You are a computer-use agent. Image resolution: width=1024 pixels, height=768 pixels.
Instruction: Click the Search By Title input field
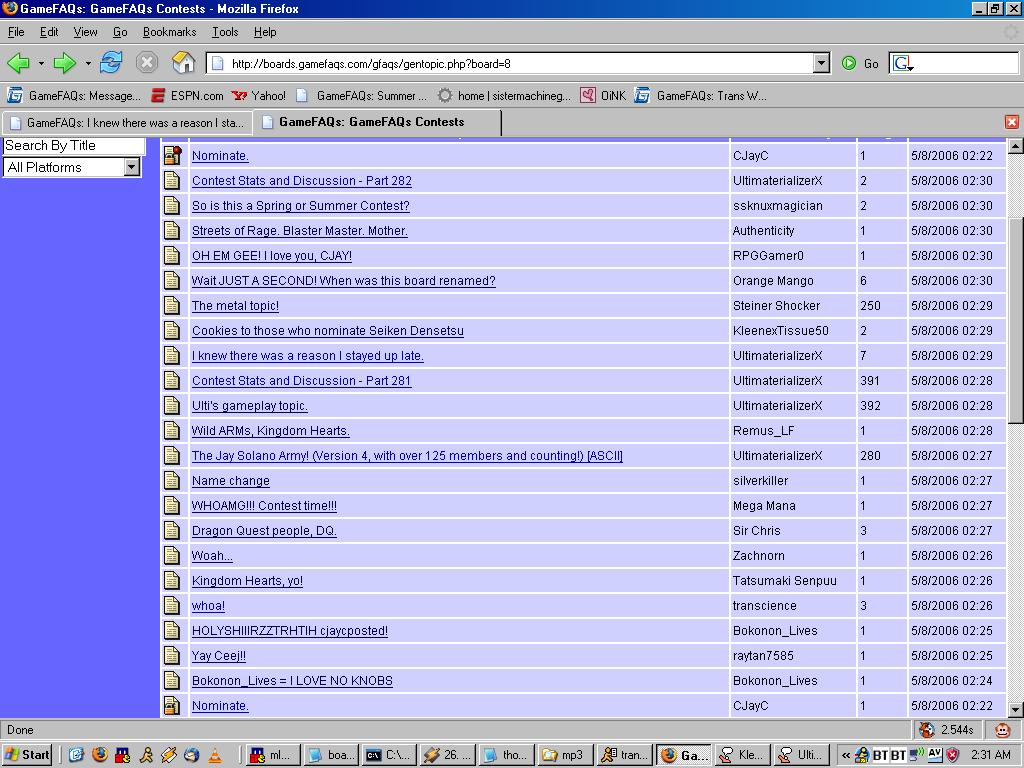(74, 146)
